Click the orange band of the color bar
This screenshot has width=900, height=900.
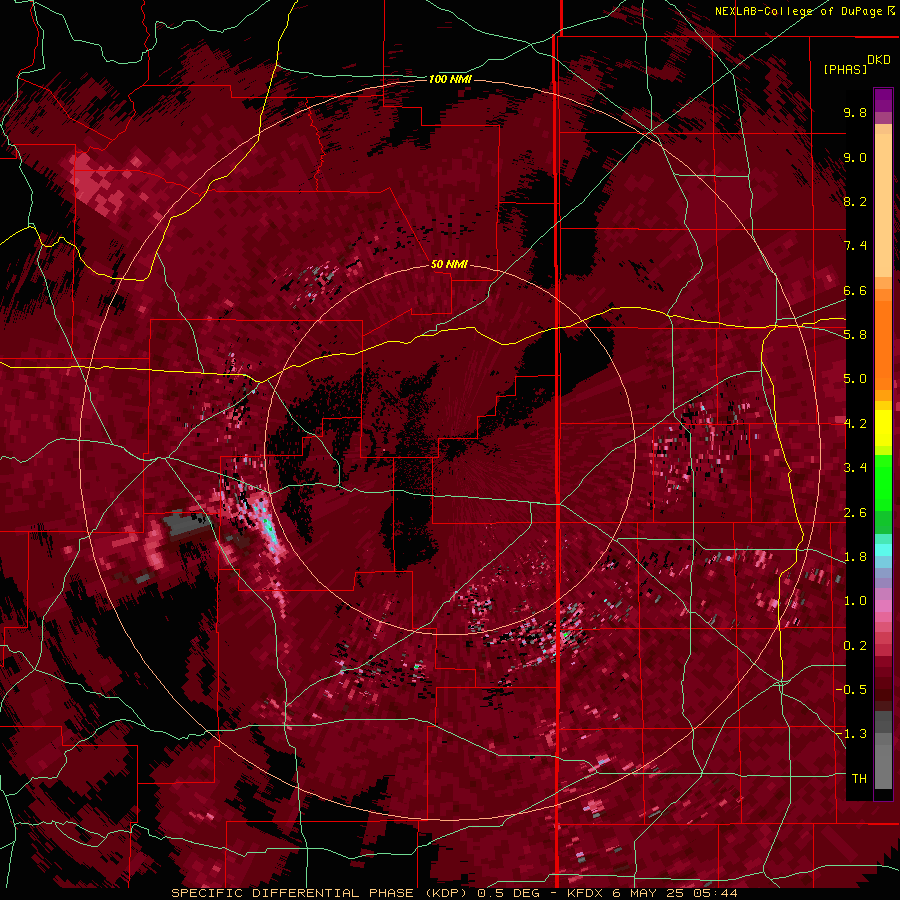[883, 340]
